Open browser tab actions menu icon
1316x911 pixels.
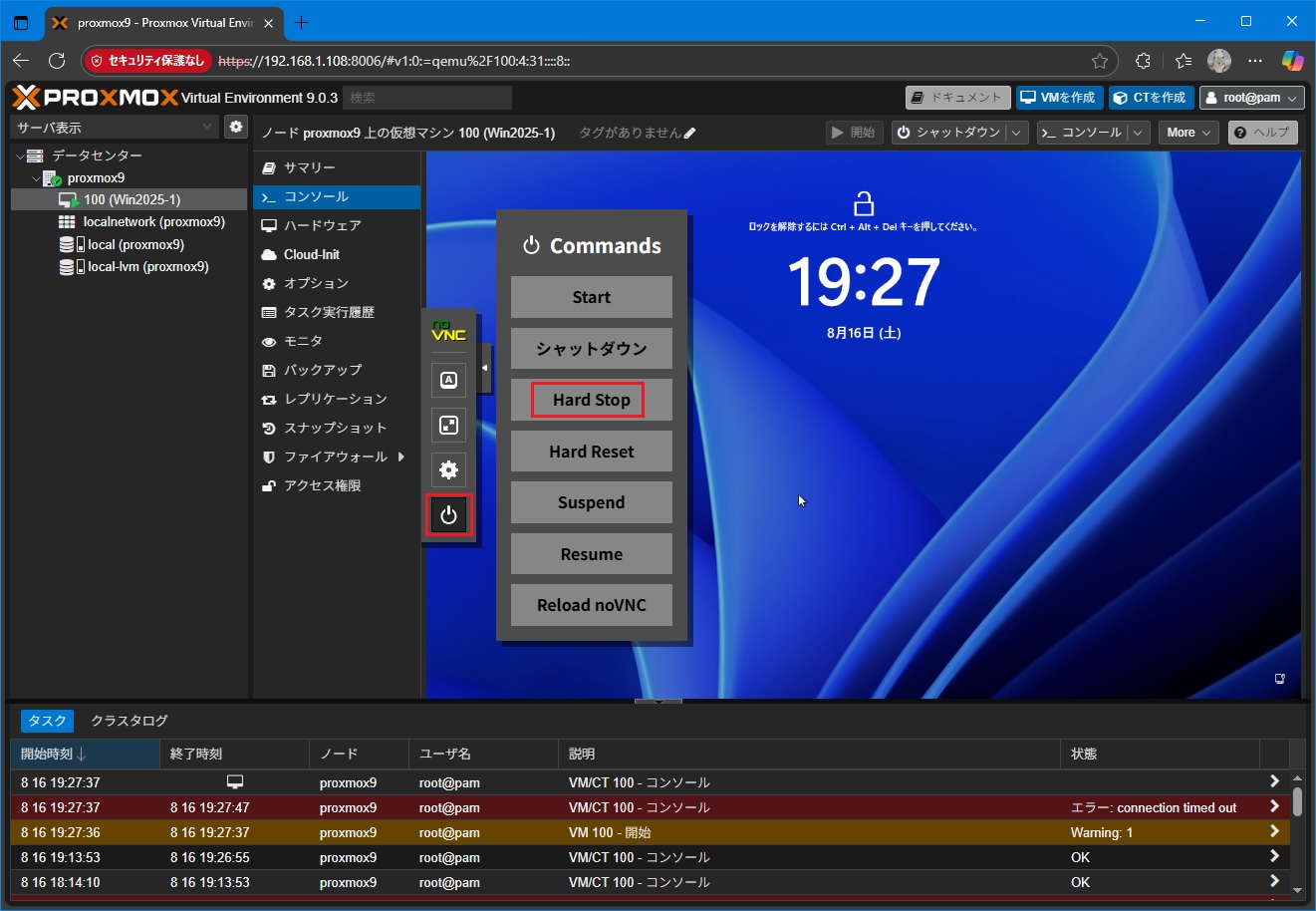(x=21, y=22)
